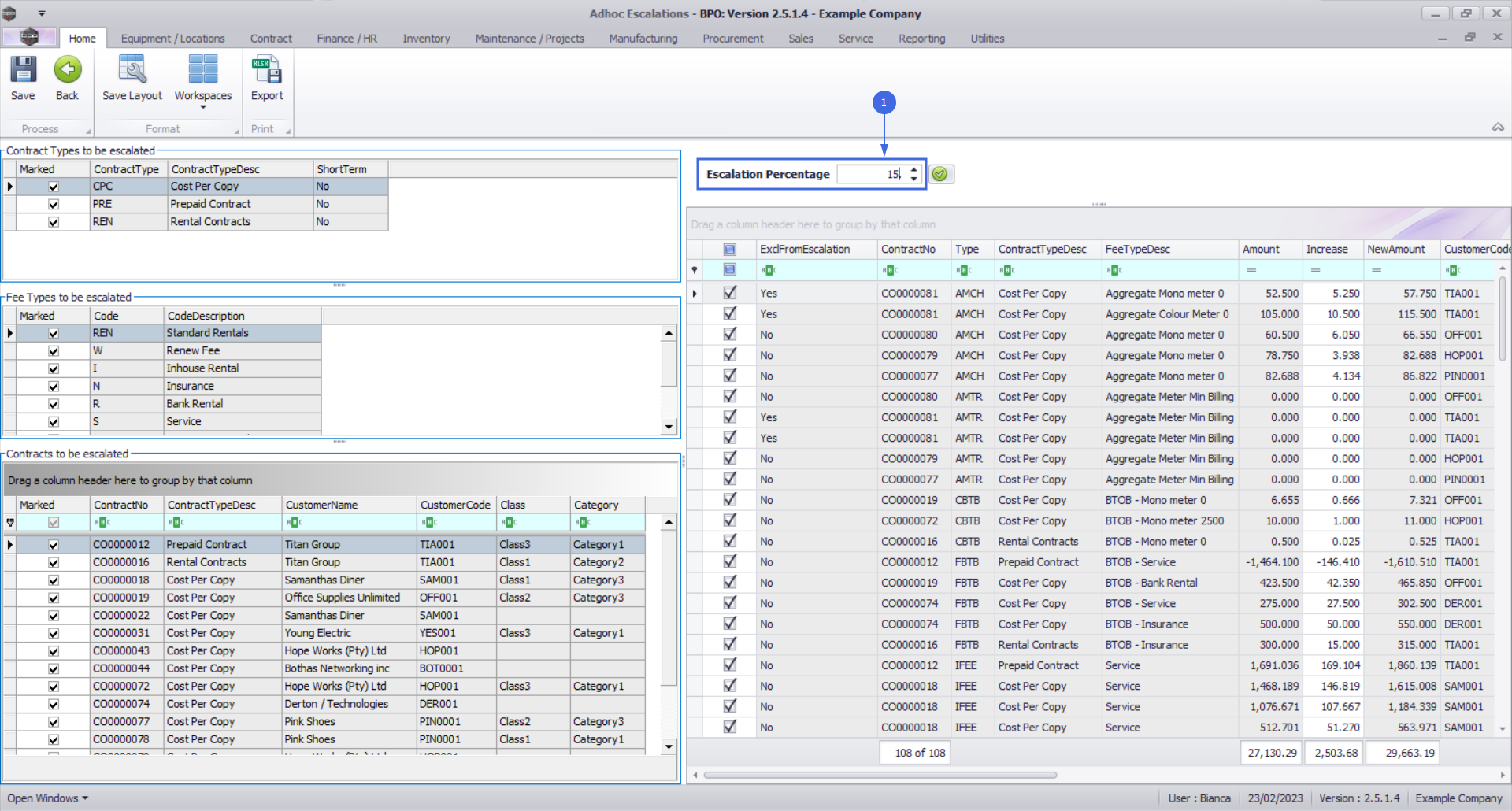1512x811 pixels.
Task: Open the Finance / HR ribbon tab
Action: (x=346, y=39)
